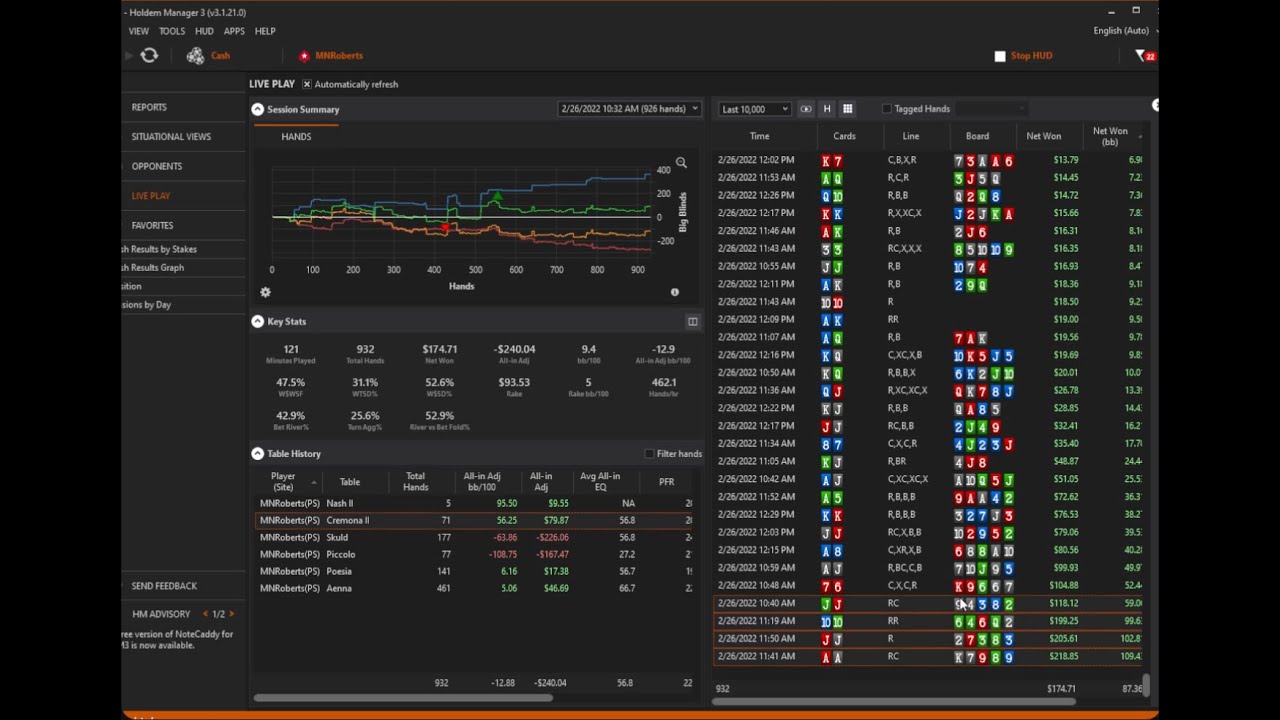Sort by Board column header
This screenshot has height=720, width=1280.
coord(977,137)
